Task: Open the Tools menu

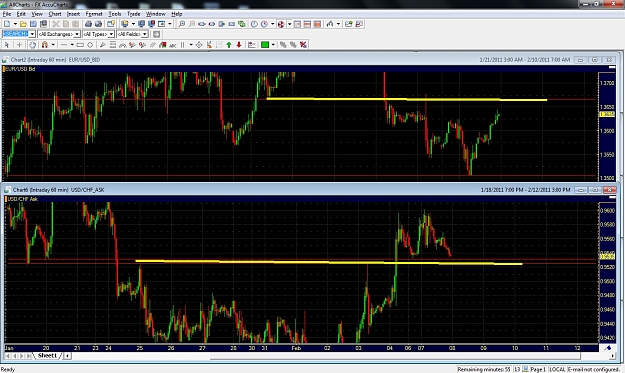Action: coord(115,14)
